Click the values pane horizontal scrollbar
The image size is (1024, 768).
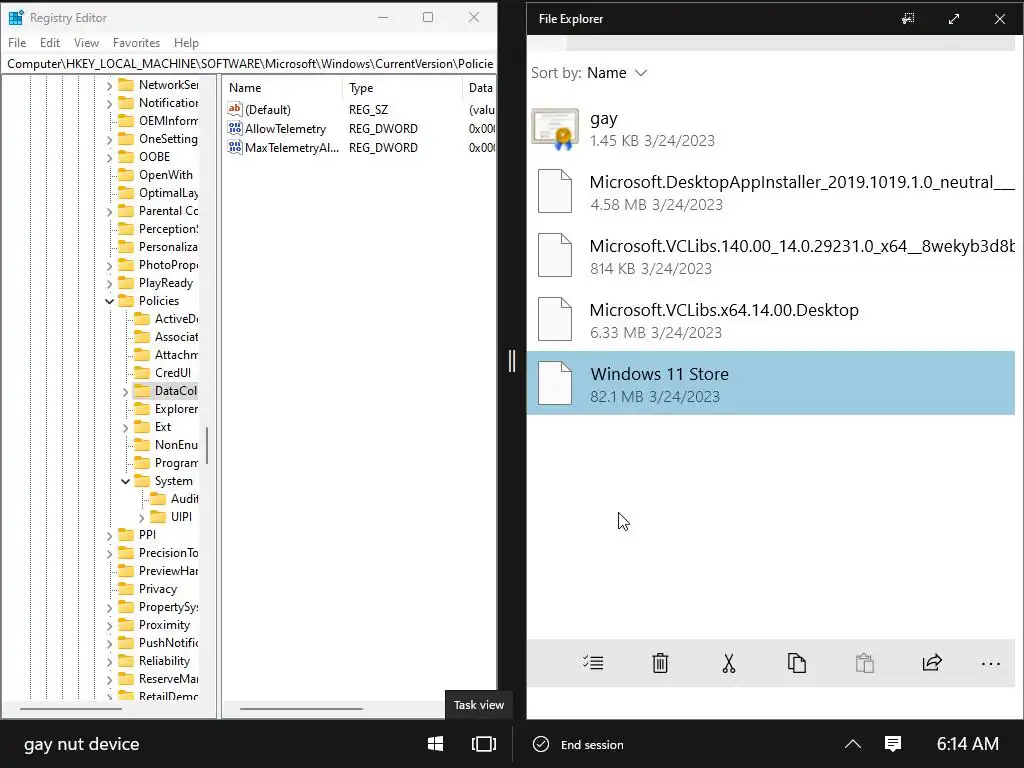click(x=301, y=709)
